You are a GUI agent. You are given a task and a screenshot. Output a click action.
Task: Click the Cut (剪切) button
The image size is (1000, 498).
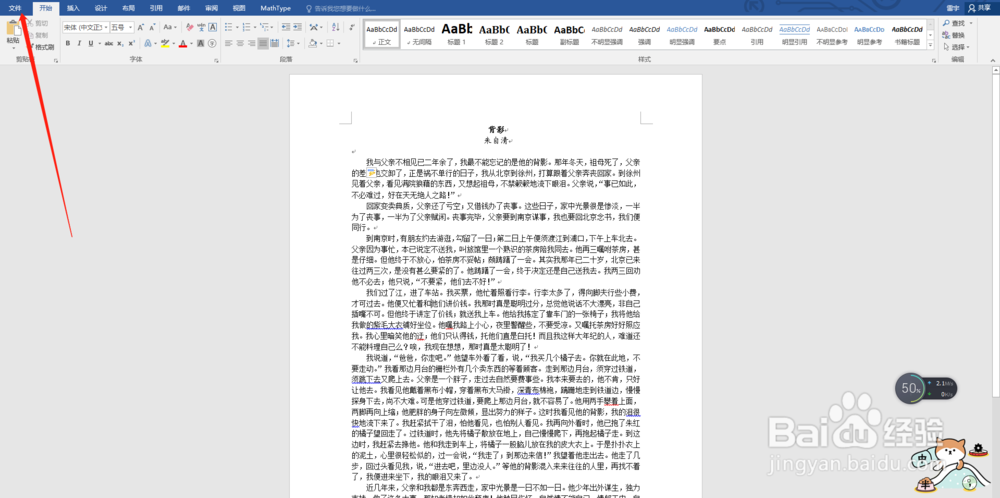(38, 24)
